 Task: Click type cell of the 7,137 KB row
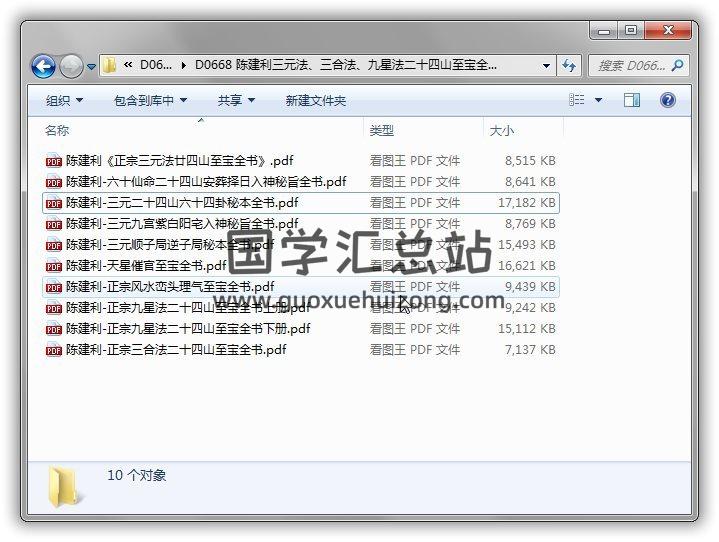click(x=415, y=350)
